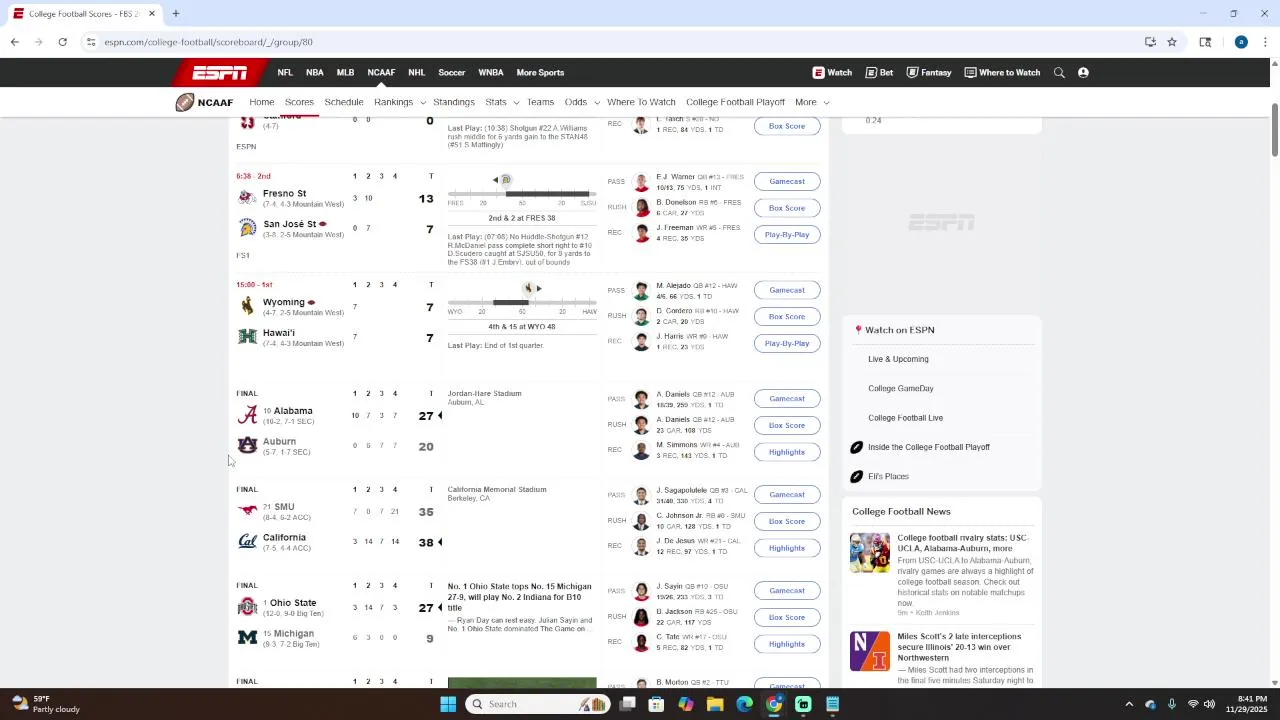Image resolution: width=1280 pixels, height=720 pixels.
Task: Open the MLB tab in ESPN nav
Action: [345, 72]
